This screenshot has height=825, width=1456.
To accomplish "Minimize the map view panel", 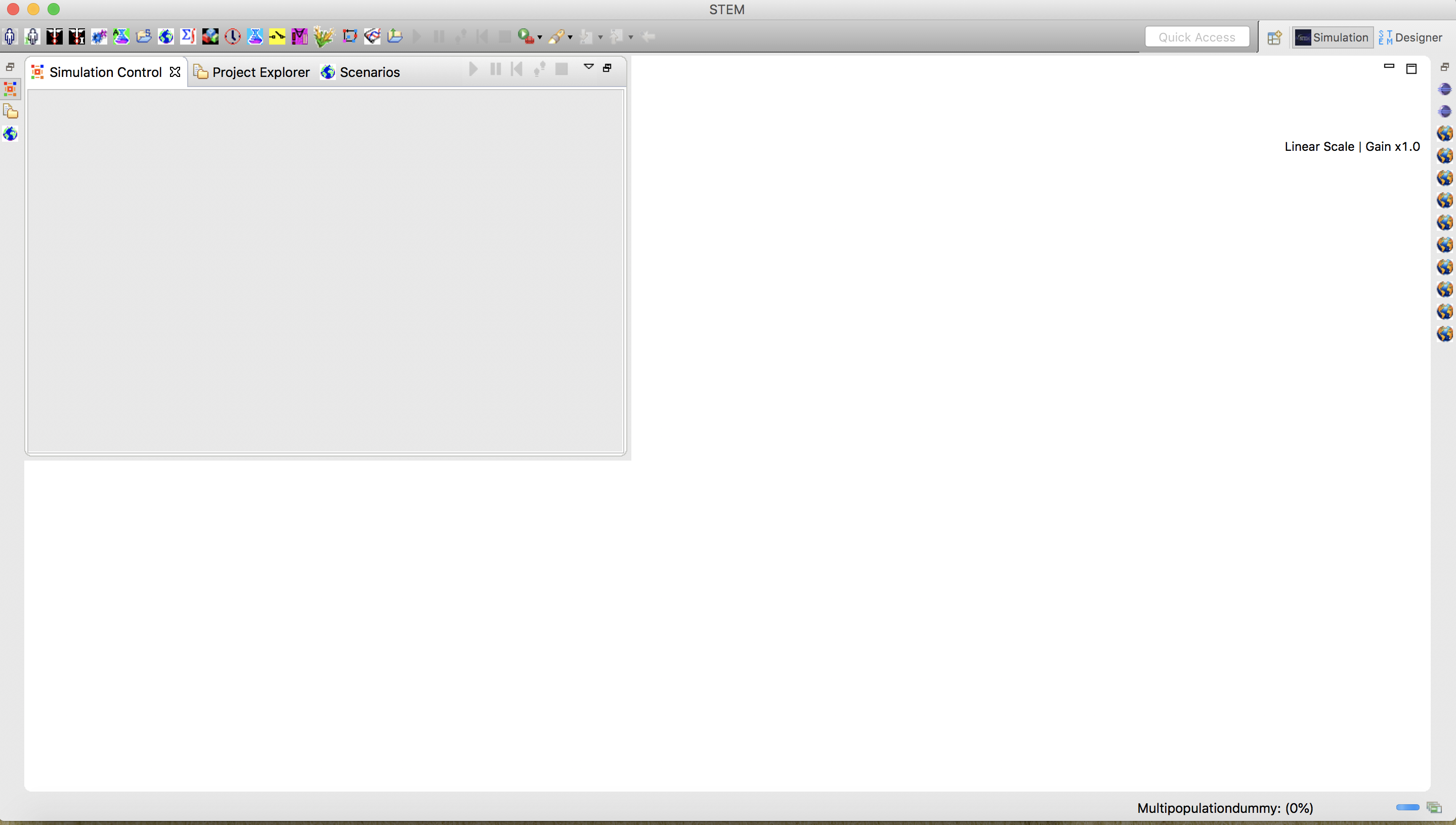I will [1389, 66].
